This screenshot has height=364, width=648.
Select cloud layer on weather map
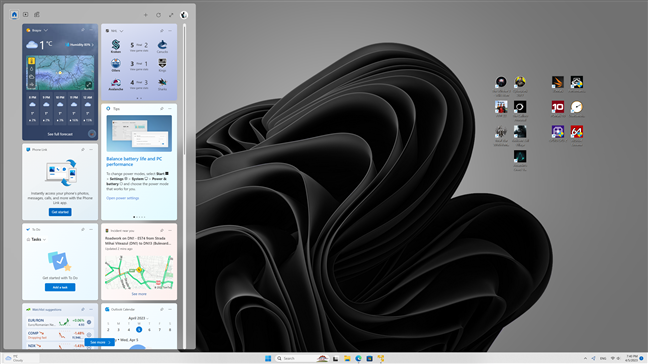click(x=31, y=77)
